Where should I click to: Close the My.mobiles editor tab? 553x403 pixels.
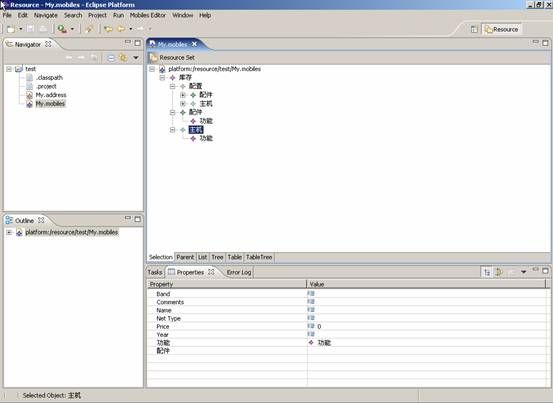pos(194,44)
